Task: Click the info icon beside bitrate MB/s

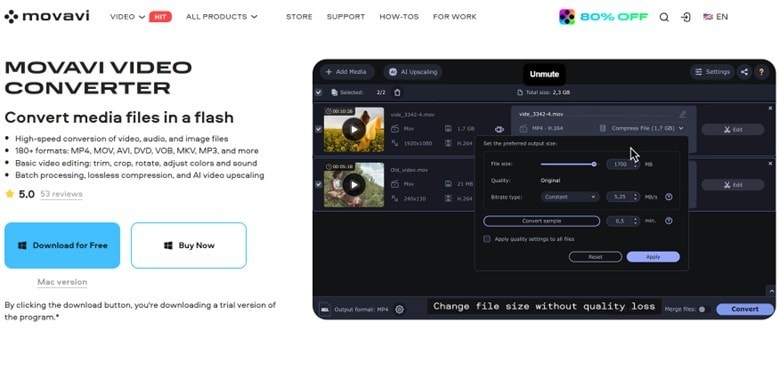Action: (669, 197)
